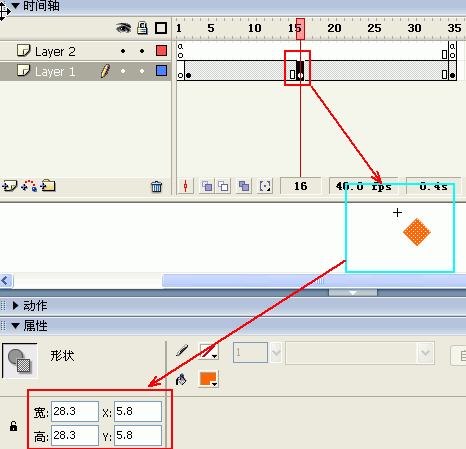Toggle the Layer 2 red outline square

[161, 51]
